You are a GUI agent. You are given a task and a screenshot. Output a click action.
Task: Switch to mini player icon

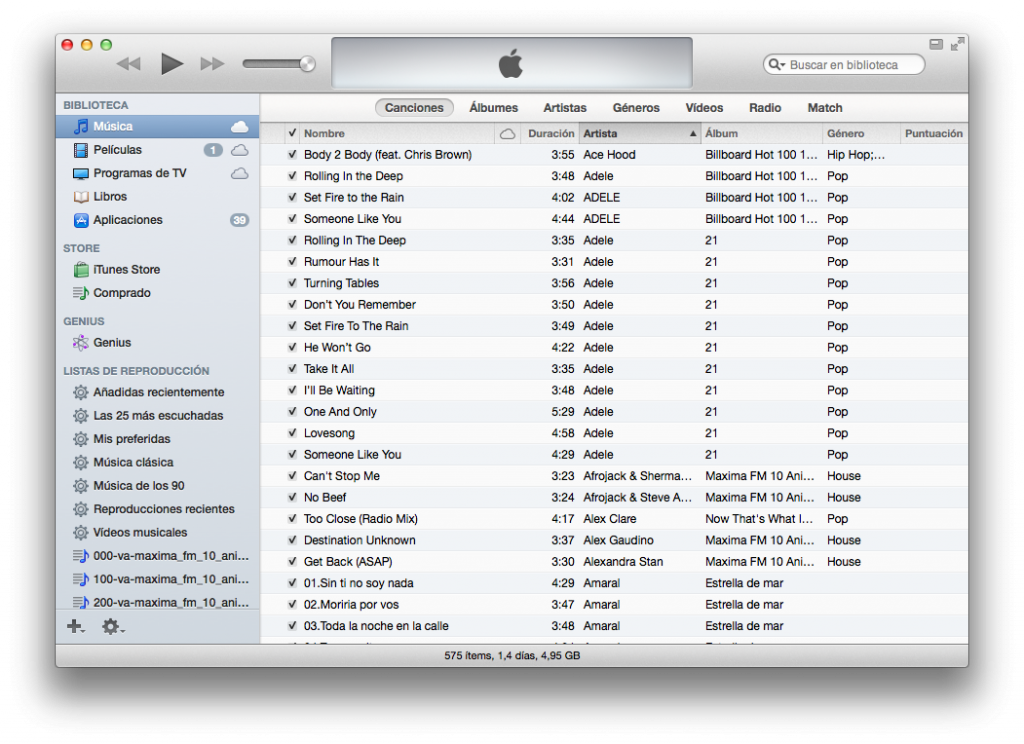click(x=936, y=44)
